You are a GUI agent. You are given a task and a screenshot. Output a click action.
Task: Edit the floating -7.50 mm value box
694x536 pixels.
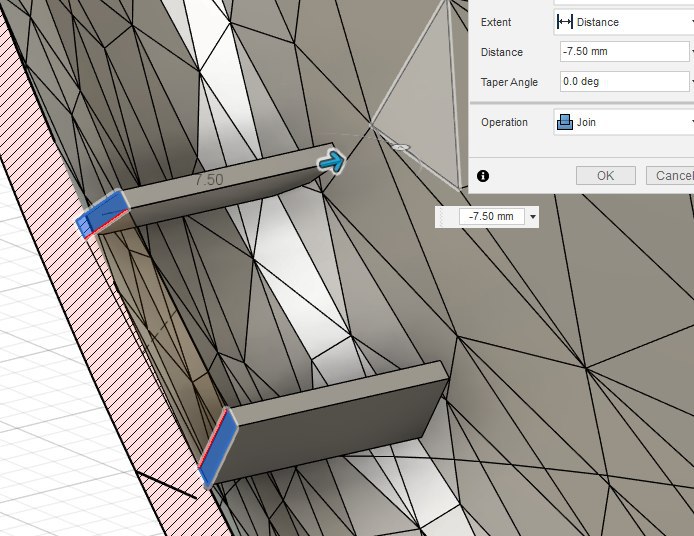(x=491, y=216)
